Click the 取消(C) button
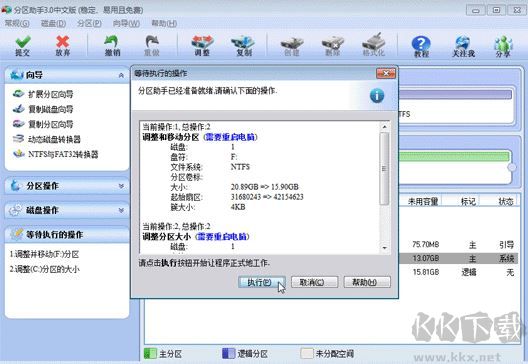The width and height of the screenshot is (528, 364). click(x=315, y=282)
